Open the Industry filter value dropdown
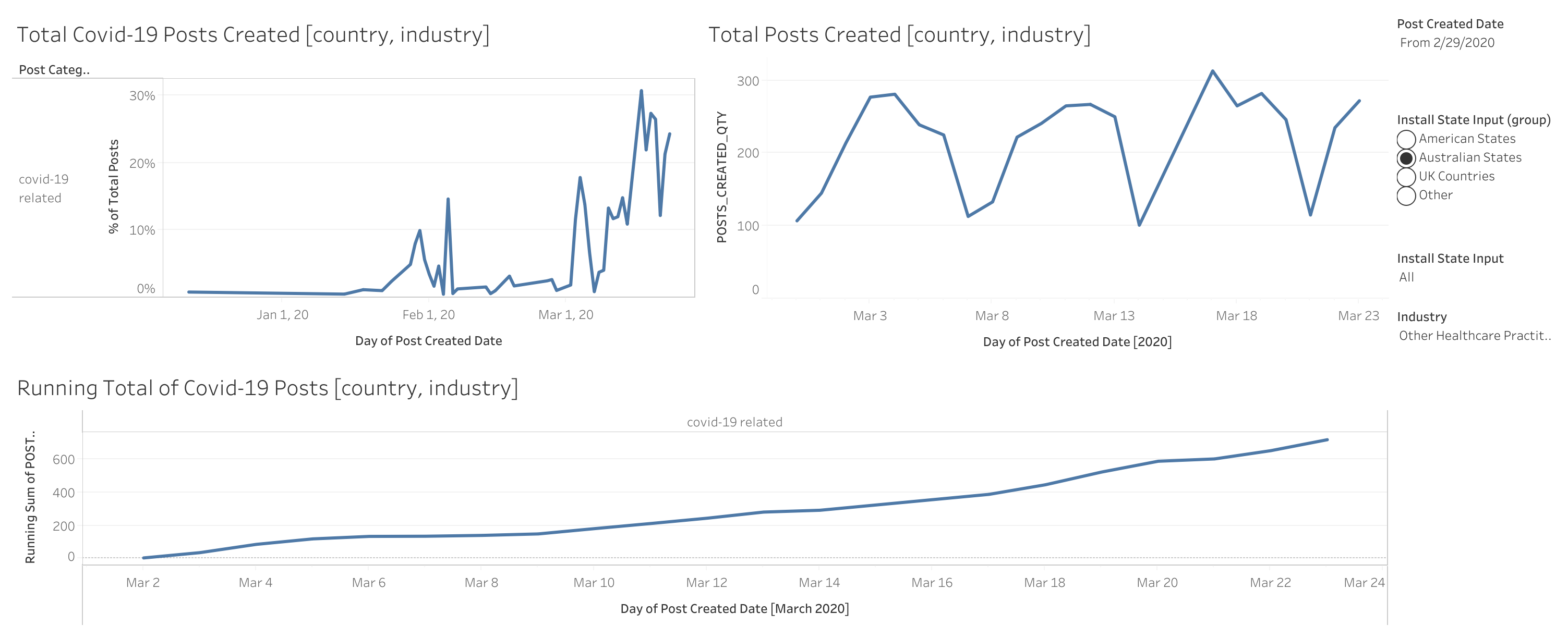Image resolution: width=1568 pixels, height=638 pixels. pos(1474,336)
